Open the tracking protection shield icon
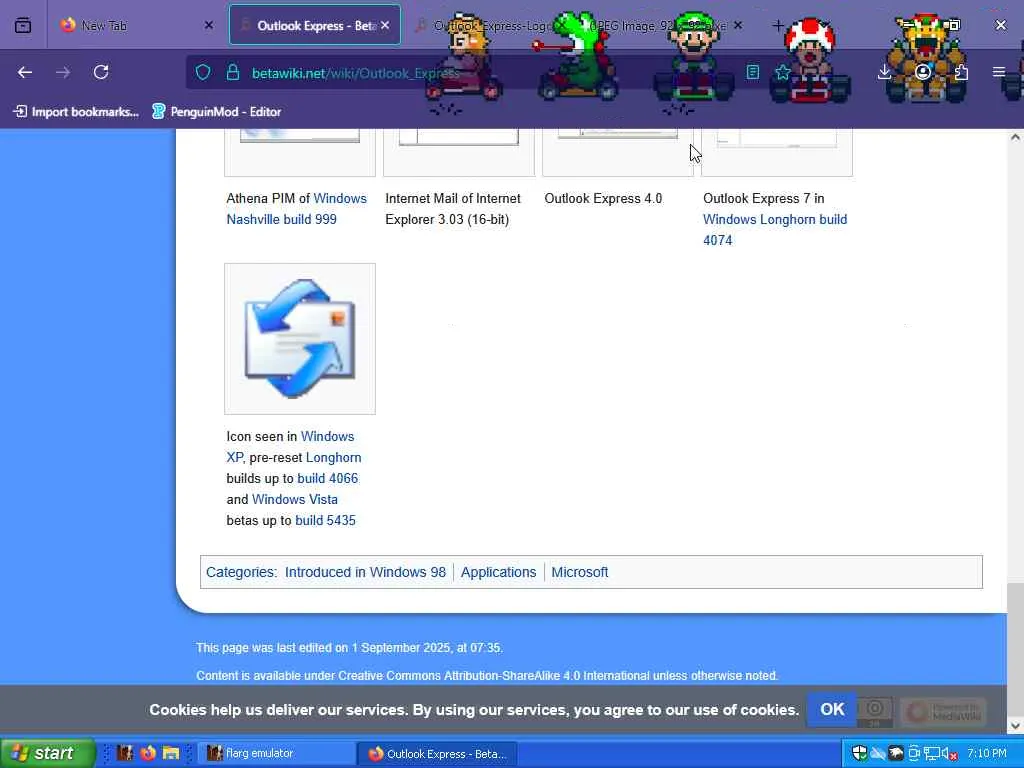This screenshot has width=1024, height=768. [x=203, y=72]
